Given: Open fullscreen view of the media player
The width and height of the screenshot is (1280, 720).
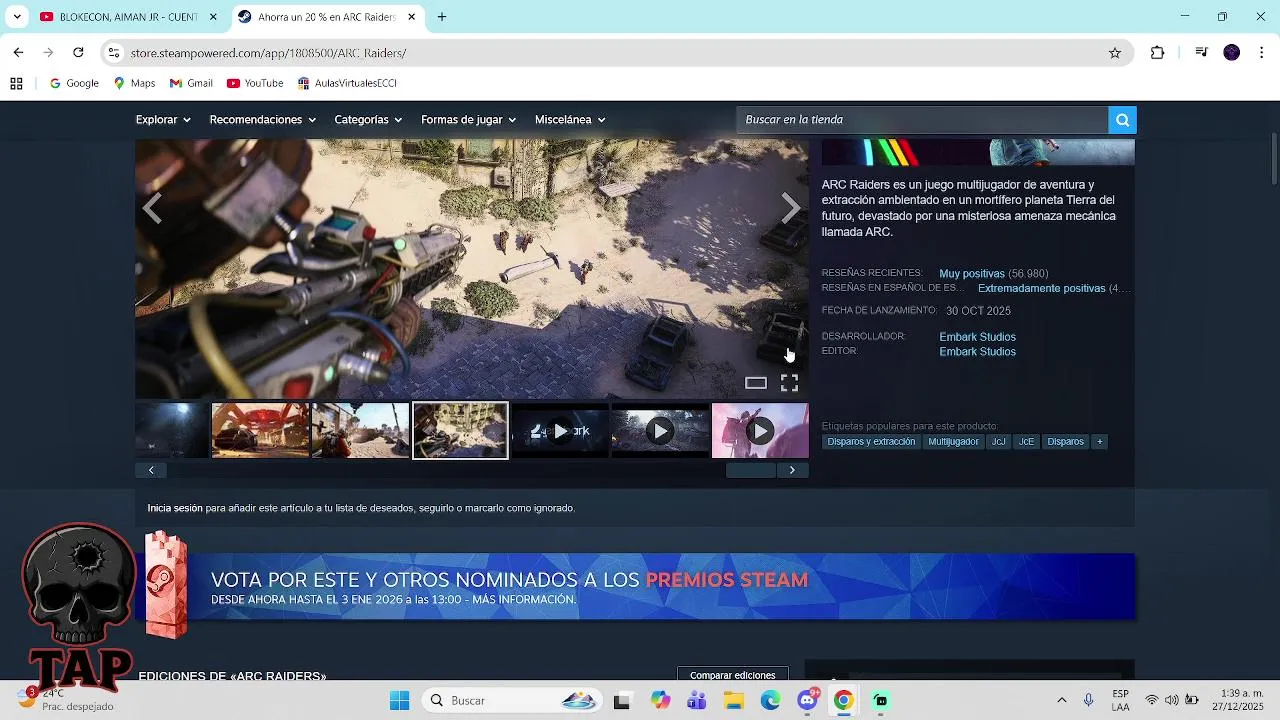Looking at the screenshot, I should 789,383.
